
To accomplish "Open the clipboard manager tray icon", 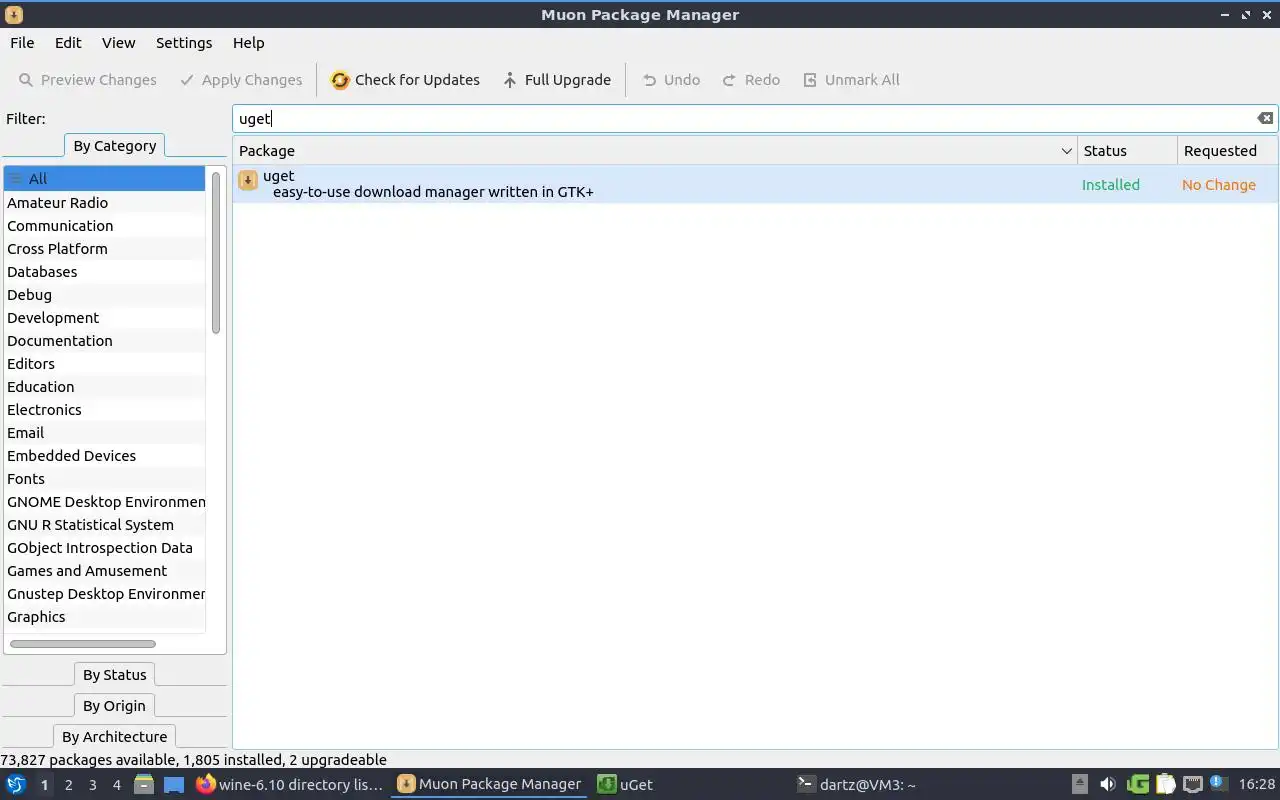I will 1165,785.
